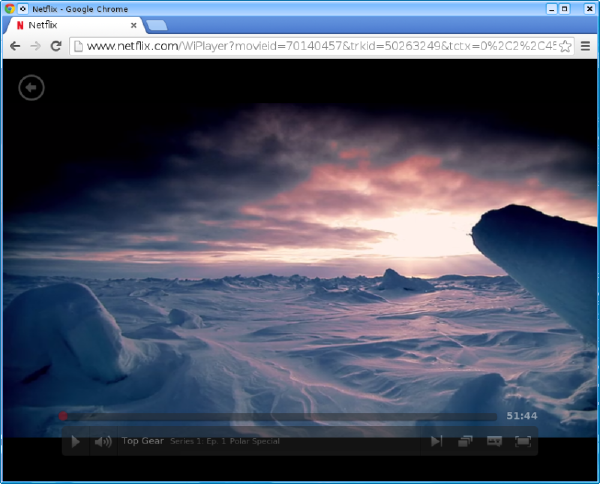Click the page icon in the address bar
This screenshot has height=484, width=600.
pos(78,46)
